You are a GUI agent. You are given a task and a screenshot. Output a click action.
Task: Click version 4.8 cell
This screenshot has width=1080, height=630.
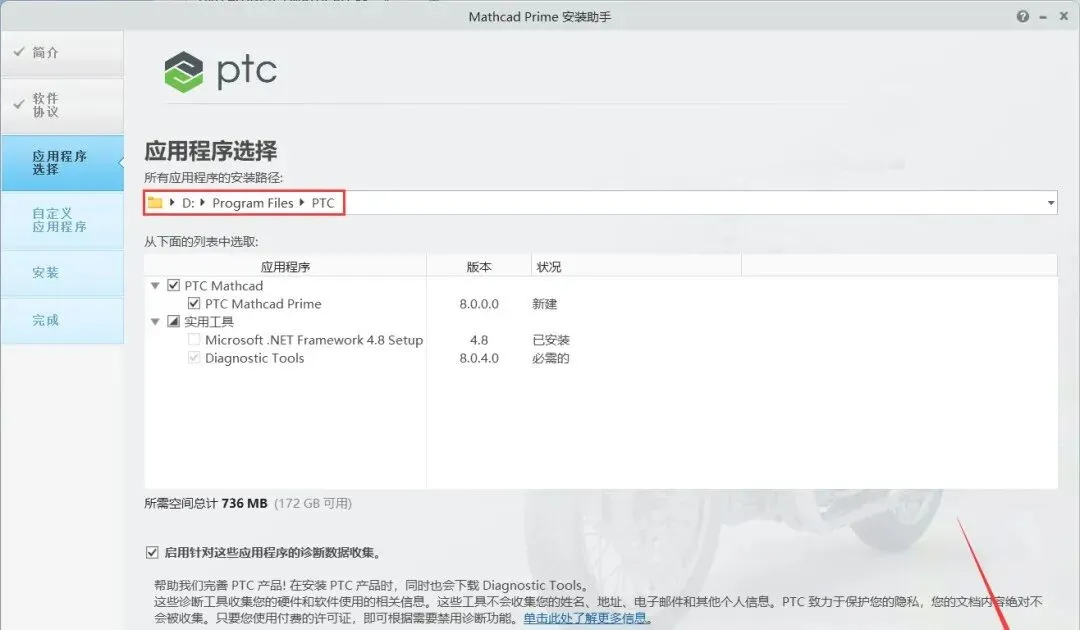pyautogui.click(x=479, y=340)
